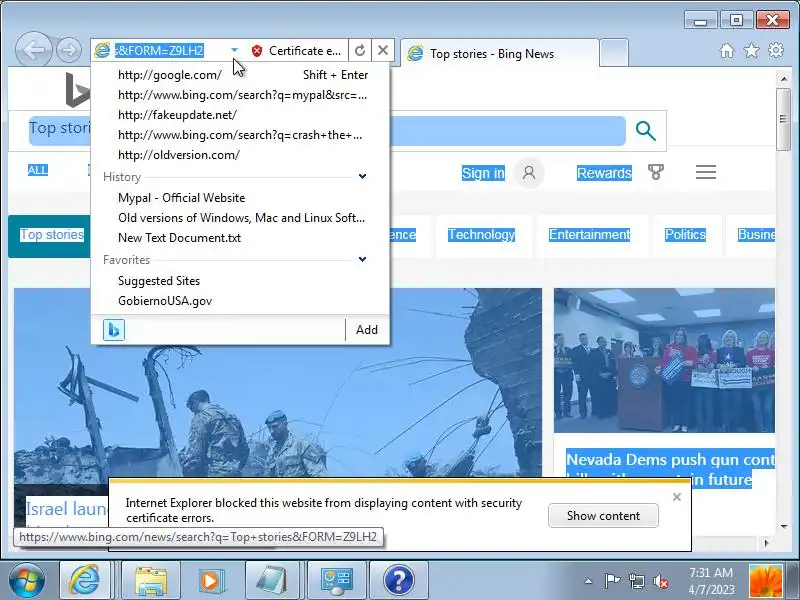Image resolution: width=800 pixels, height=600 pixels.
Task: Open File Explorer from taskbar
Action: click(150, 581)
